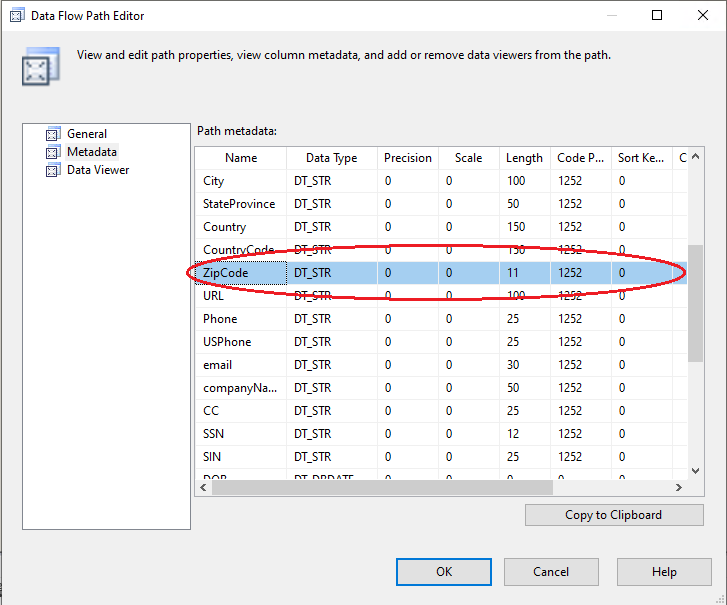Click the title bar window icon
Screen dimensions: 727x605
(16, 15)
